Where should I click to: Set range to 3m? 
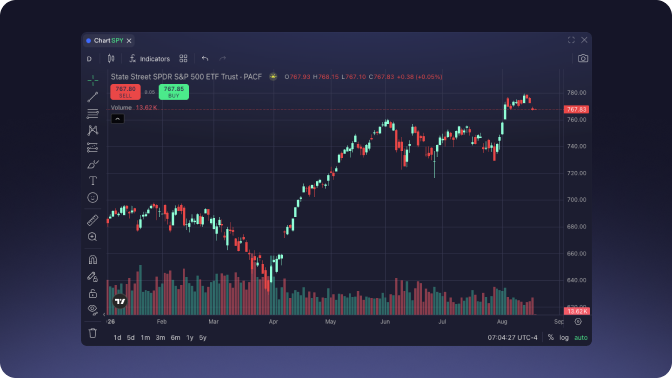160,338
